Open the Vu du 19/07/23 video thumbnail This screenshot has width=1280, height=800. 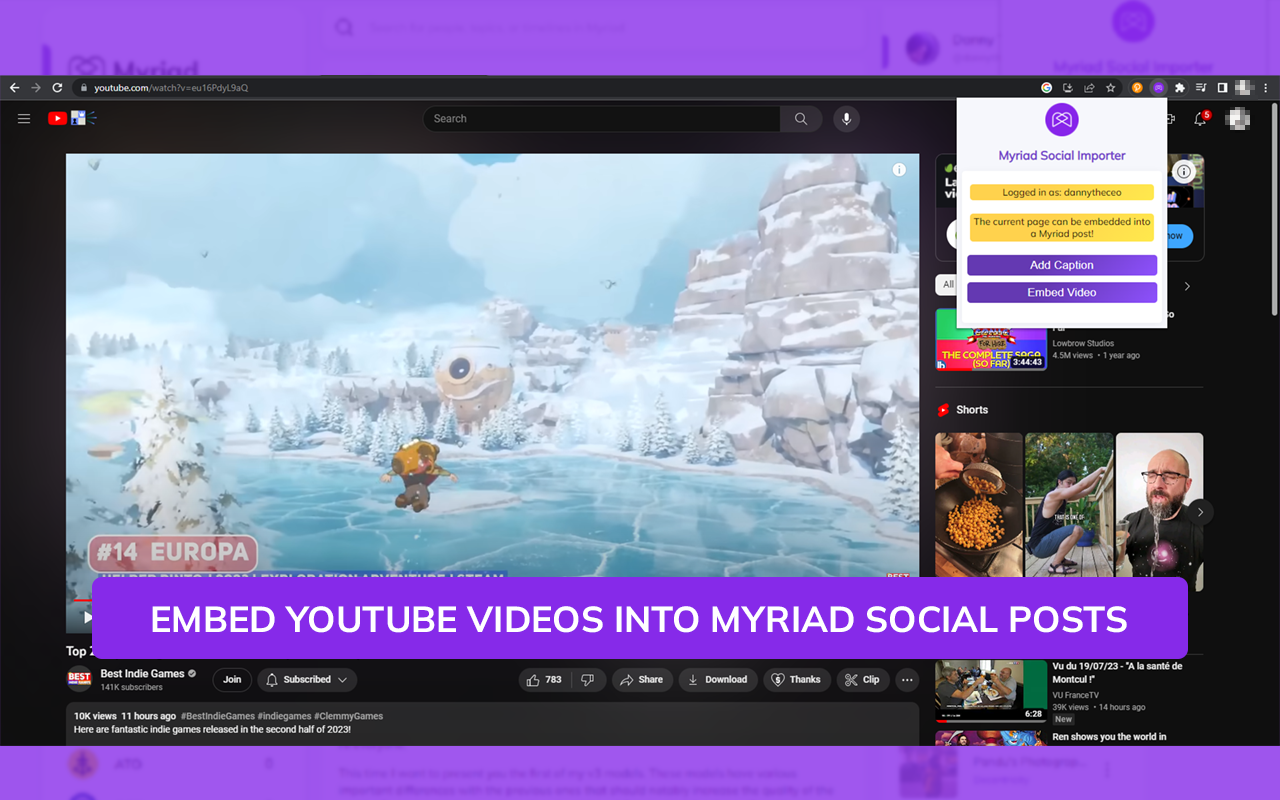[x=991, y=691]
